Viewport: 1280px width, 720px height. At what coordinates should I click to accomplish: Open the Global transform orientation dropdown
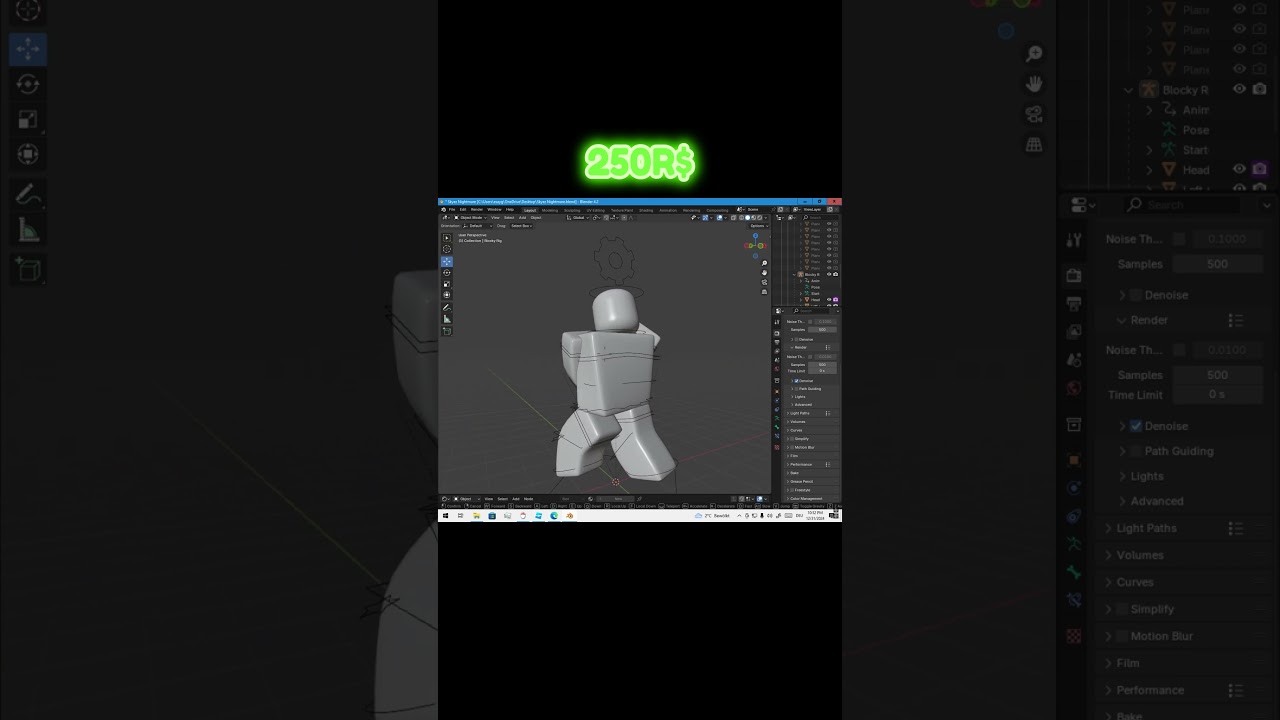[x=578, y=218]
